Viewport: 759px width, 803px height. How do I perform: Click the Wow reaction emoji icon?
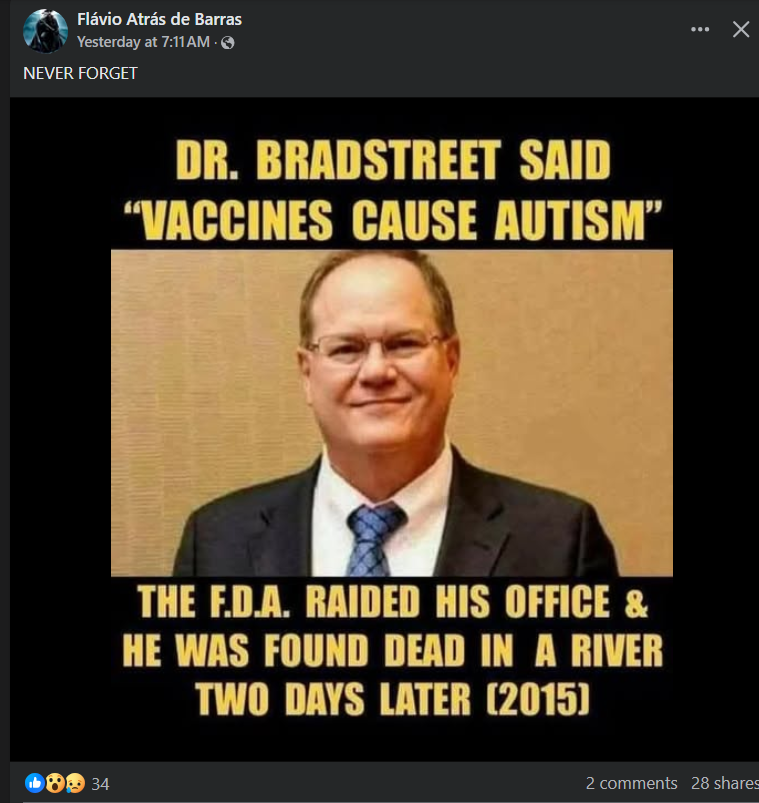tap(55, 783)
